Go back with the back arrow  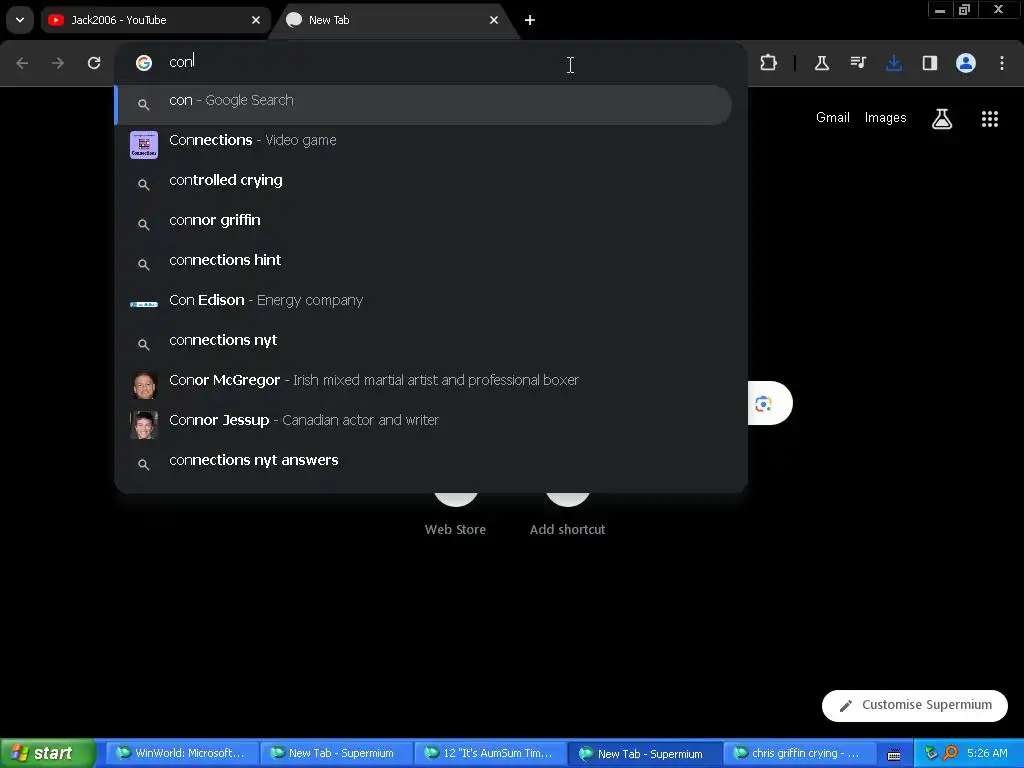pos(22,63)
